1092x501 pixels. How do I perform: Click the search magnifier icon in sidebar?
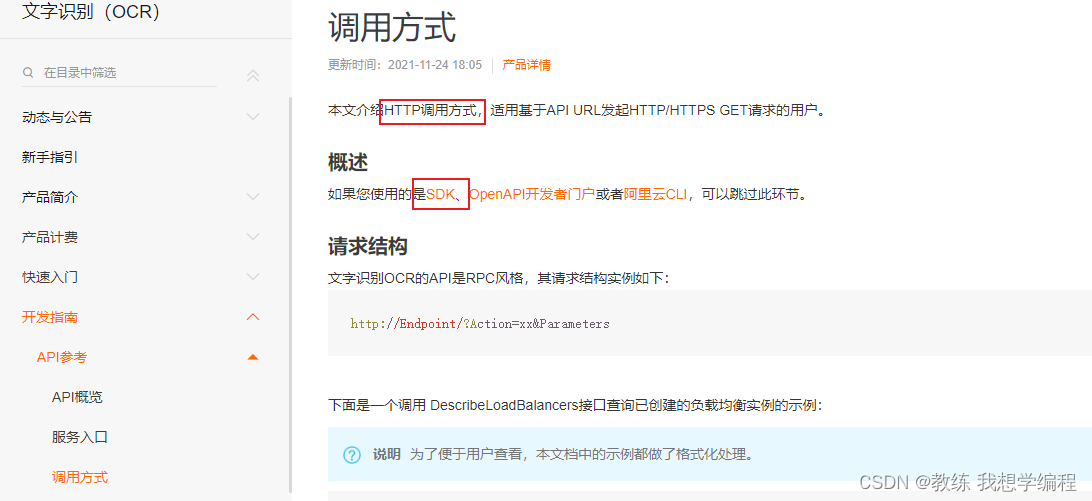pyautogui.click(x=28, y=72)
